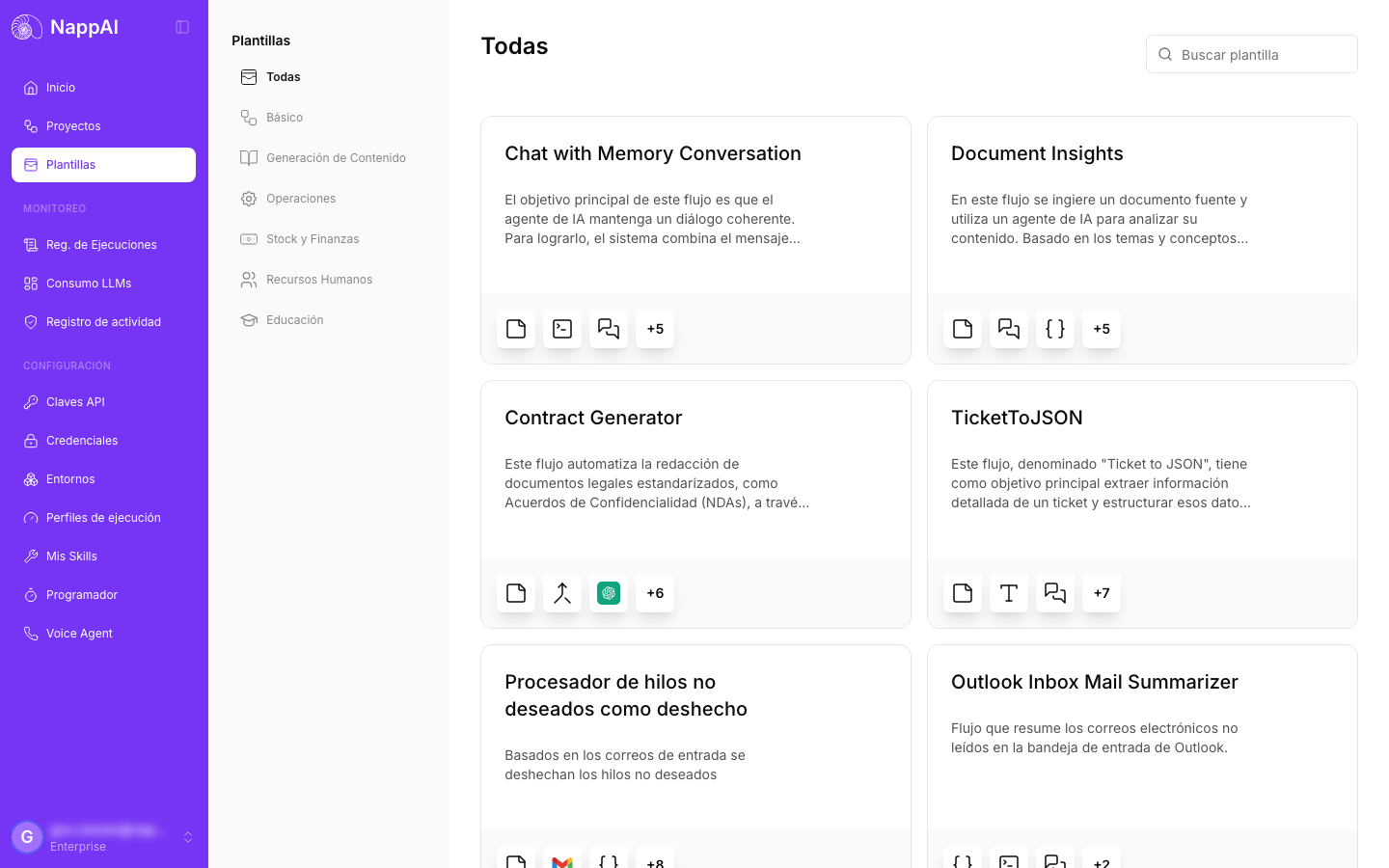Click the +5 badge in Document Insights card
1389x868 pixels.
tap(1102, 329)
